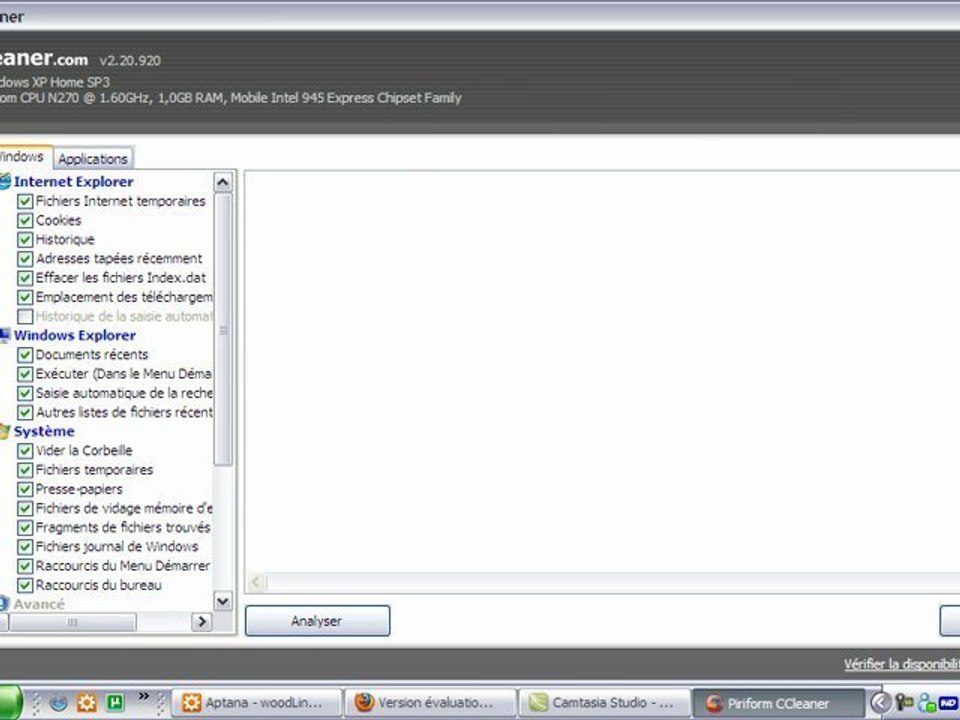The image size is (960, 720).
Task: Click the green quick launch icon
Action: point(115,702)
